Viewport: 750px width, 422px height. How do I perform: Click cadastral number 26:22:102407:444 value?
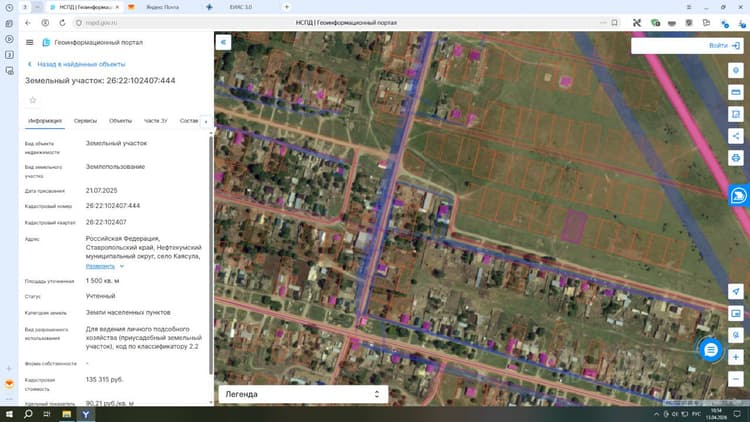pos(113,206)
